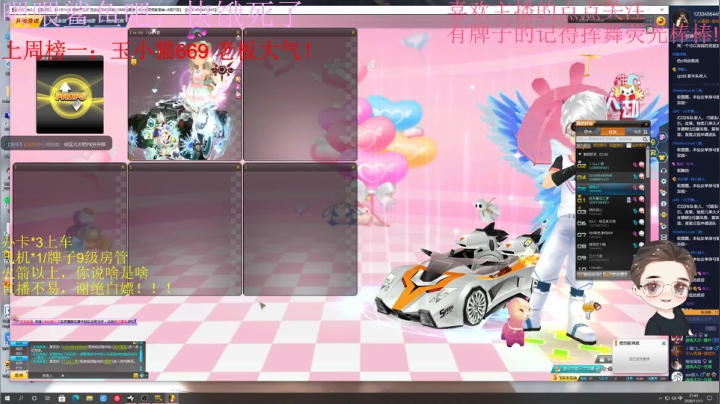Click bottom-left button in friends panel
The image size is (720, 404).
click(589, 275)
